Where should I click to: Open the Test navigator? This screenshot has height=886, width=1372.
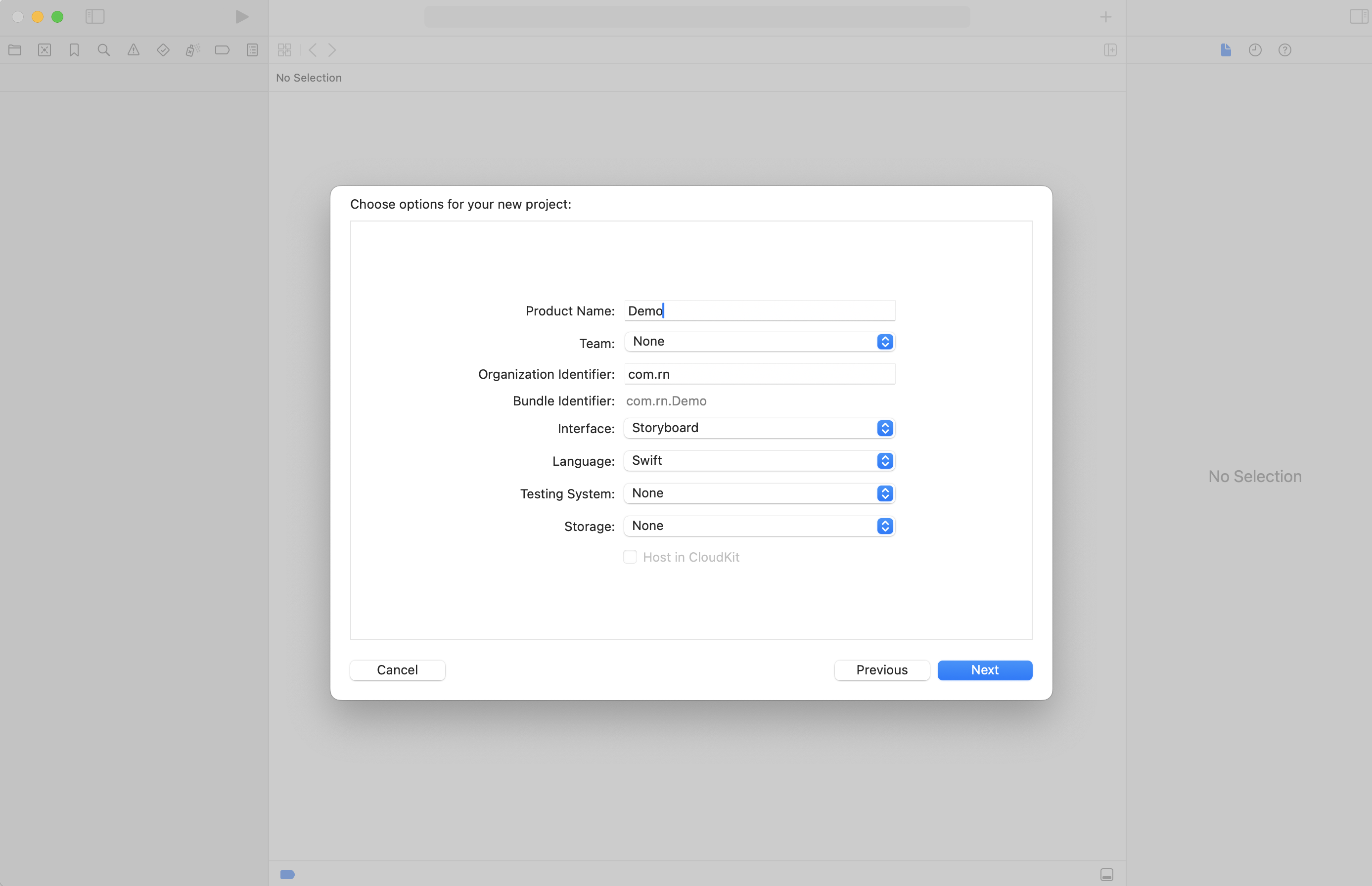[163, 50]
